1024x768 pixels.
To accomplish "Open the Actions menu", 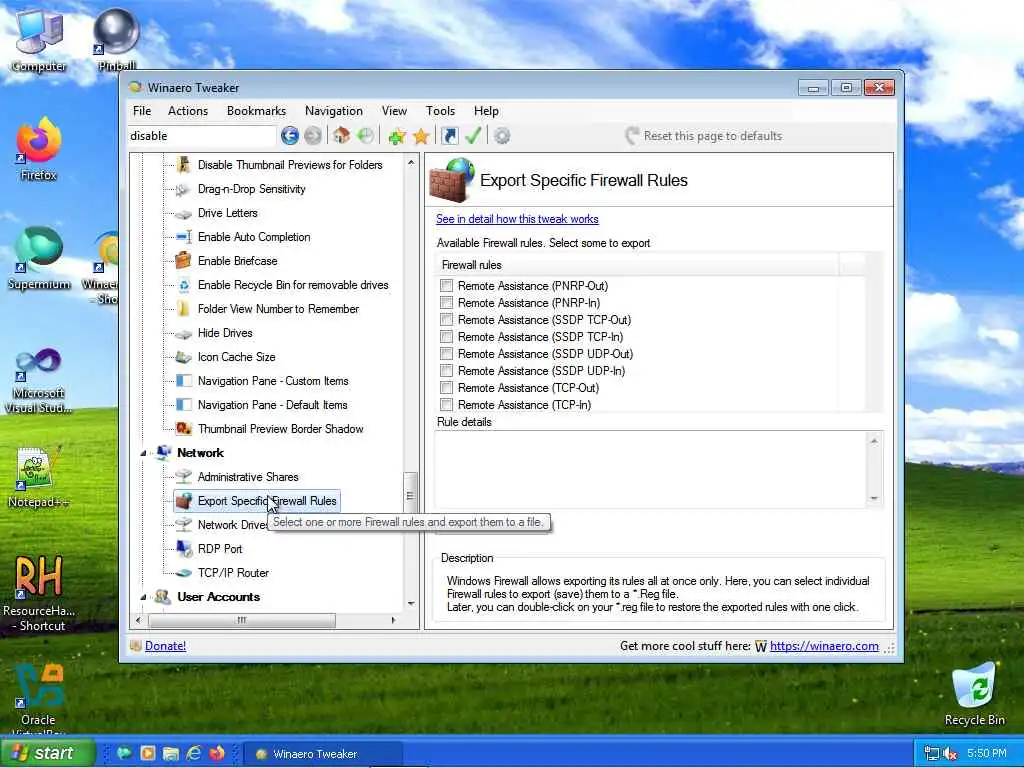I will click(x=187, y=111).
